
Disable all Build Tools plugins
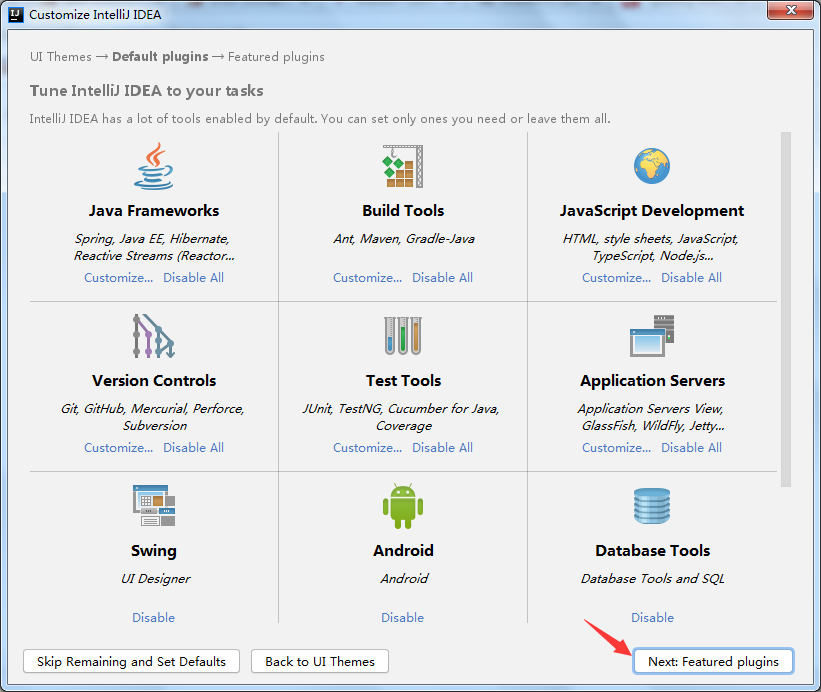442,277
